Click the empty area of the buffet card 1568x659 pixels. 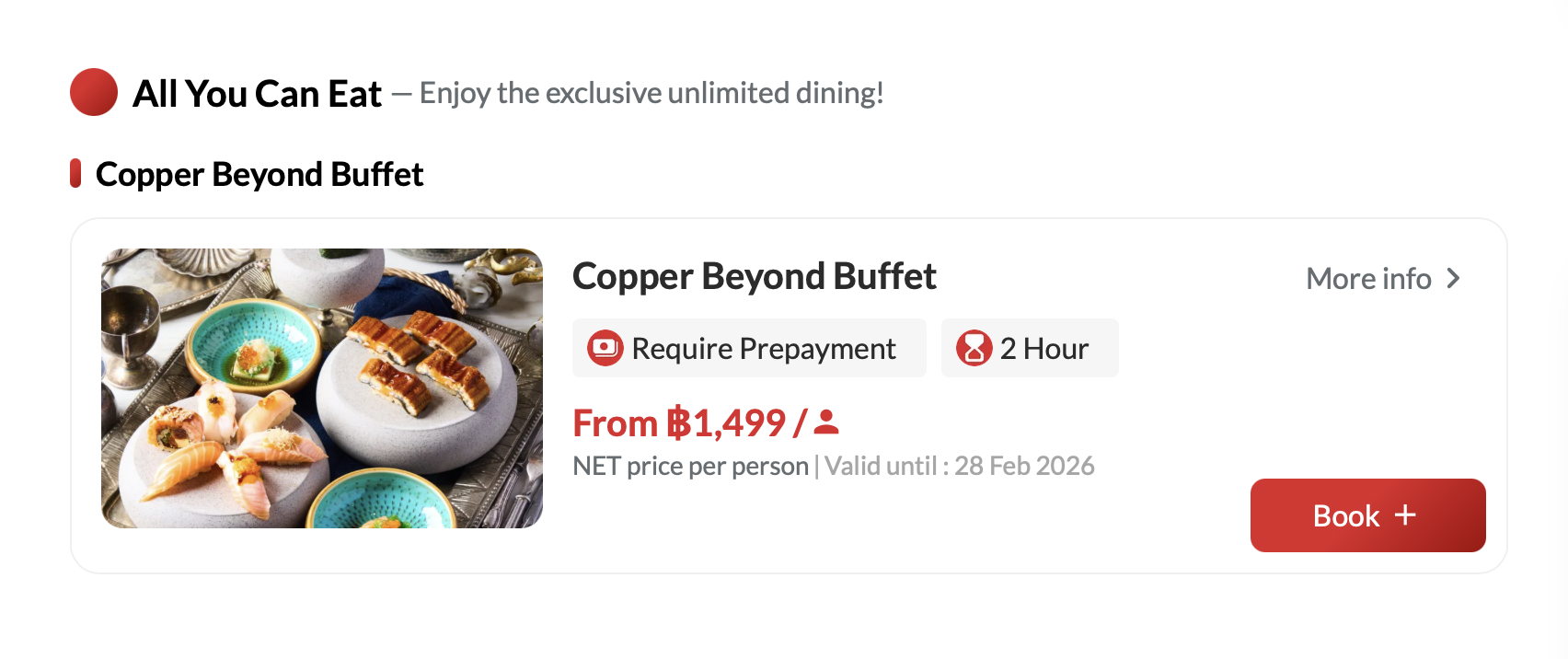coord(920,525)
